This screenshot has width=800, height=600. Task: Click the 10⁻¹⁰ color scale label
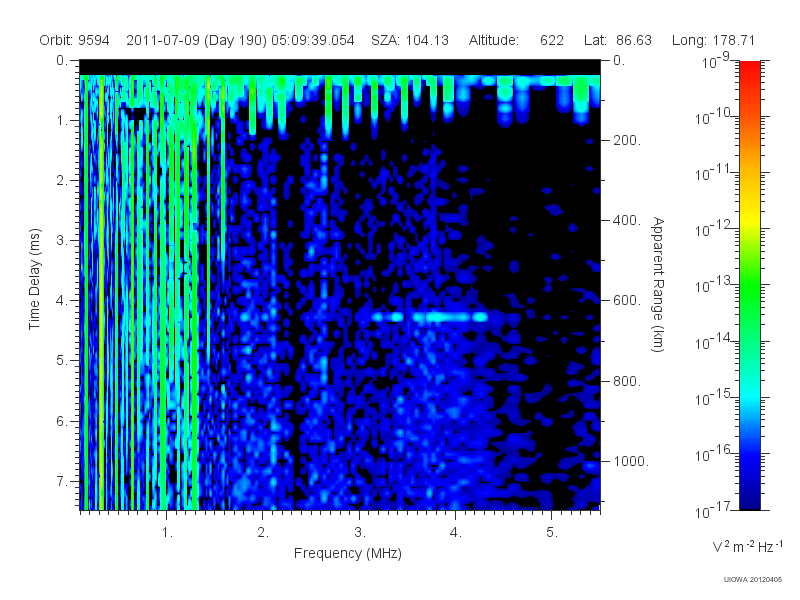pos(714,117)
